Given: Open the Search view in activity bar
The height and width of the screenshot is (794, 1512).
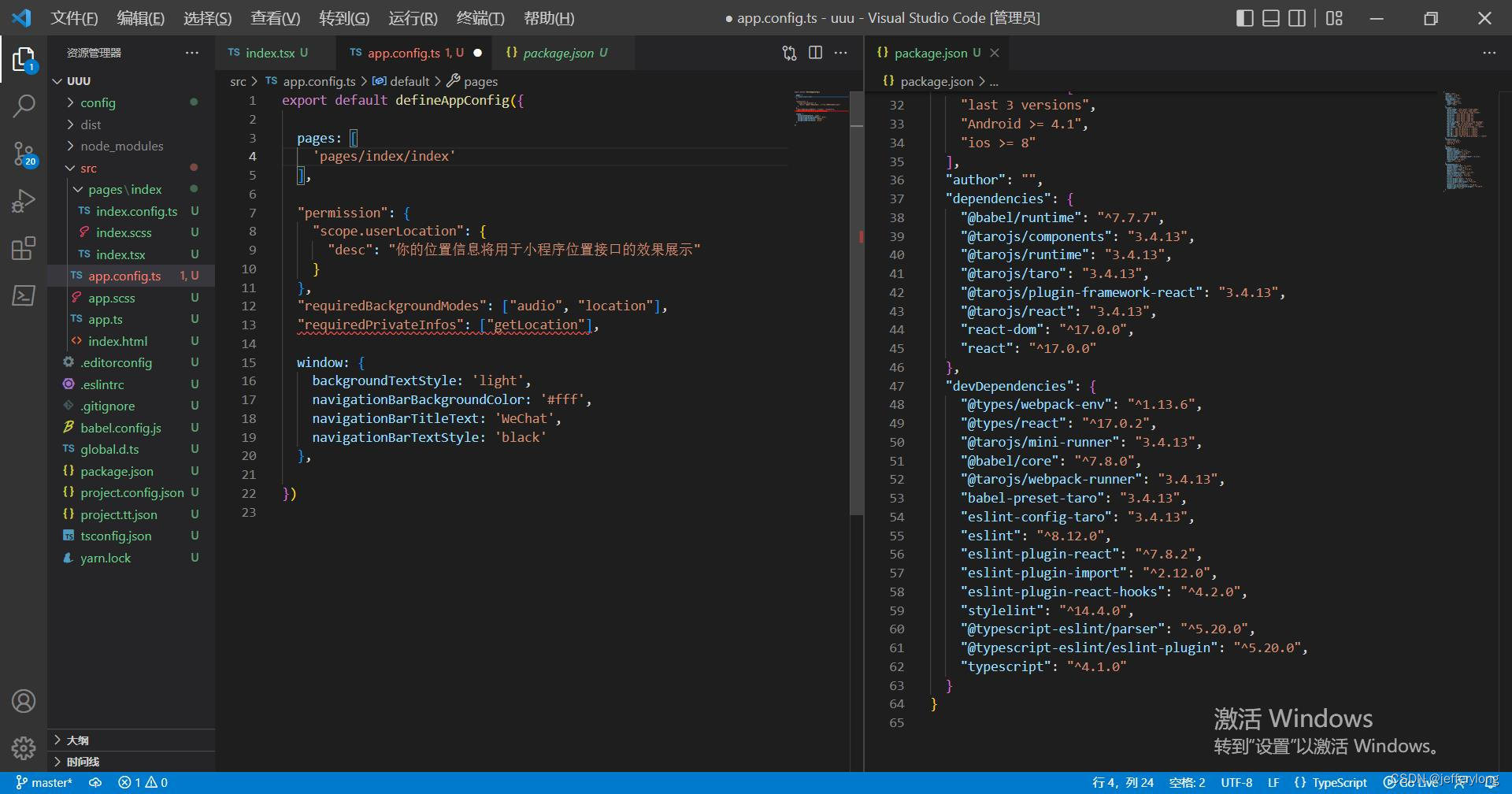Looking at the screenshot, I should tap(24, 106).
